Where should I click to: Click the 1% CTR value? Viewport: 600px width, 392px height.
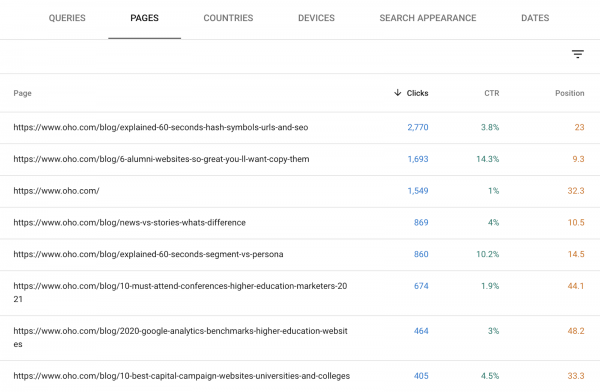pyautogui.click(x=494, y=191)
